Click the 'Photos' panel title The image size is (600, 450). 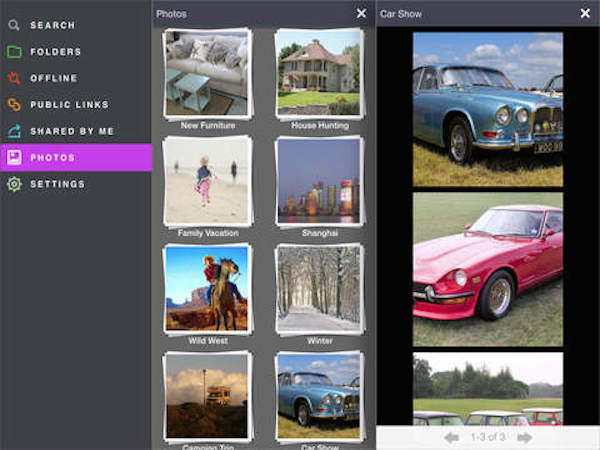coord(171,14)
